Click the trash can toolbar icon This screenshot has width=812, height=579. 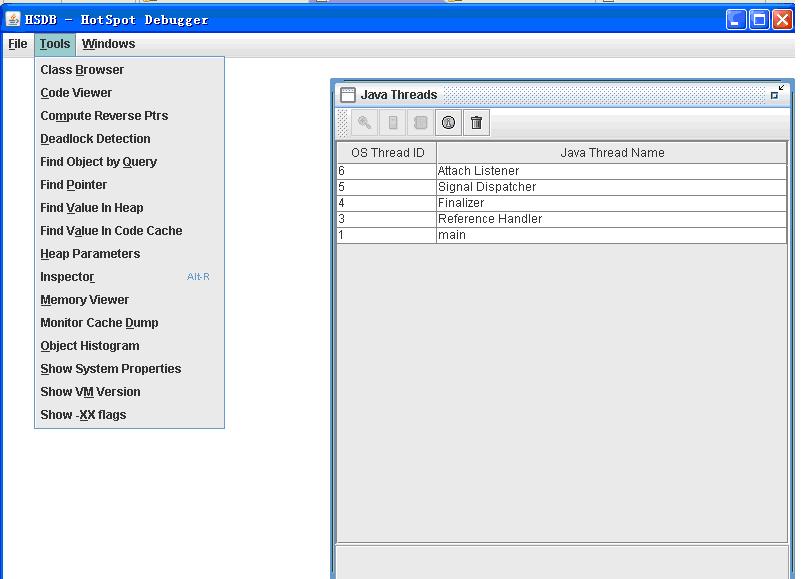click(x=476, y=123)
